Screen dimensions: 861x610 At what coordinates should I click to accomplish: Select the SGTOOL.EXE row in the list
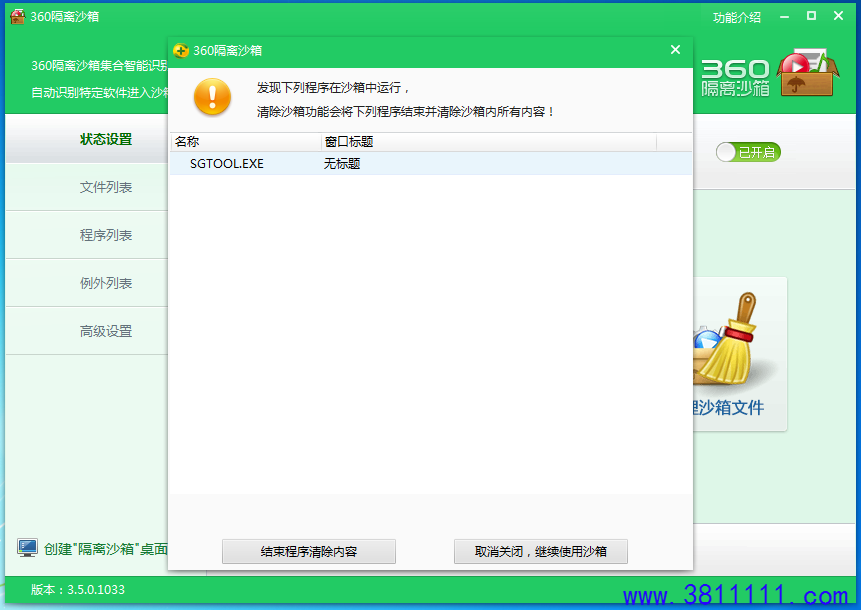pos(431,164)
